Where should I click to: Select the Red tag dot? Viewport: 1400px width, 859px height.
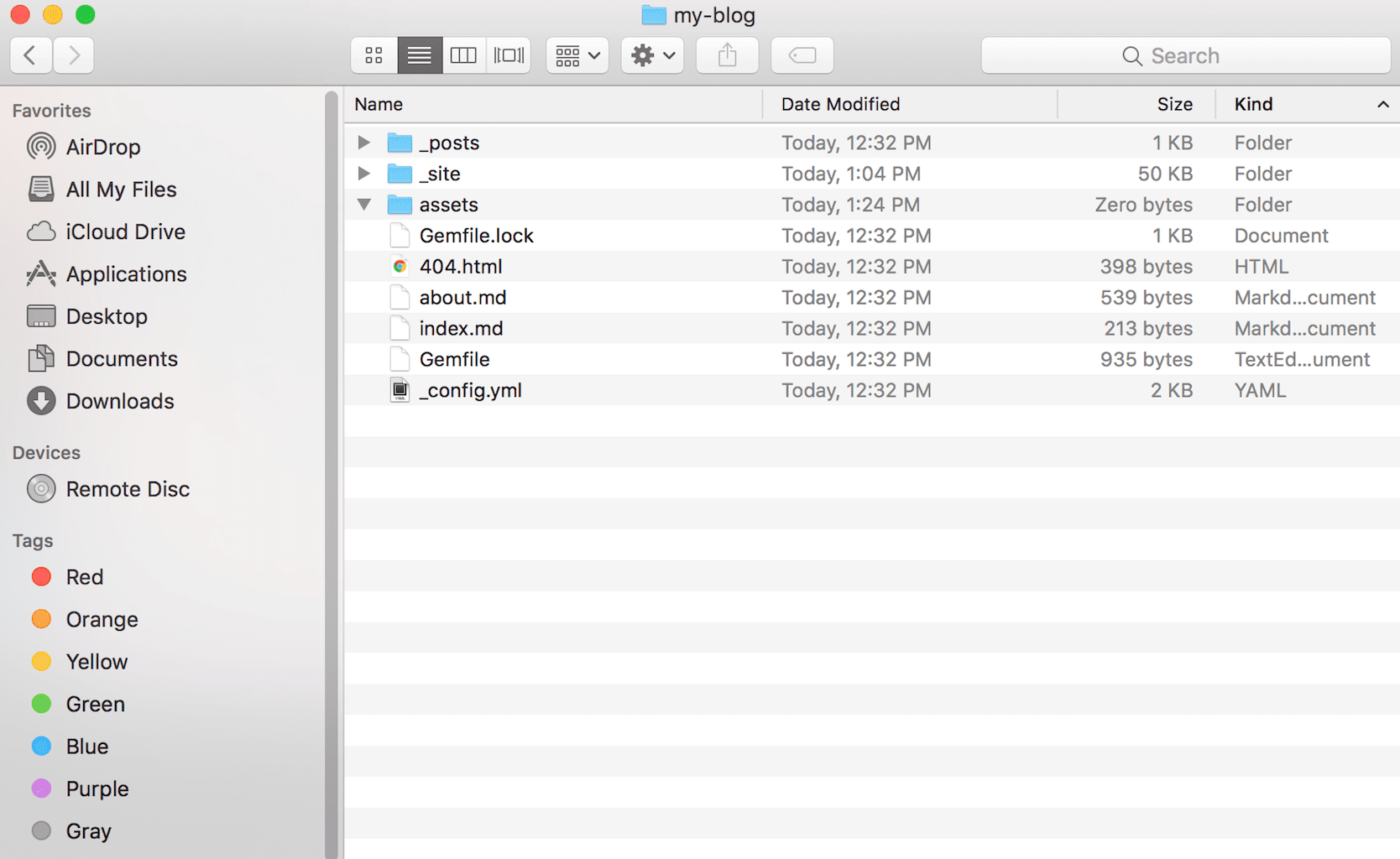(x=41, y=576)
